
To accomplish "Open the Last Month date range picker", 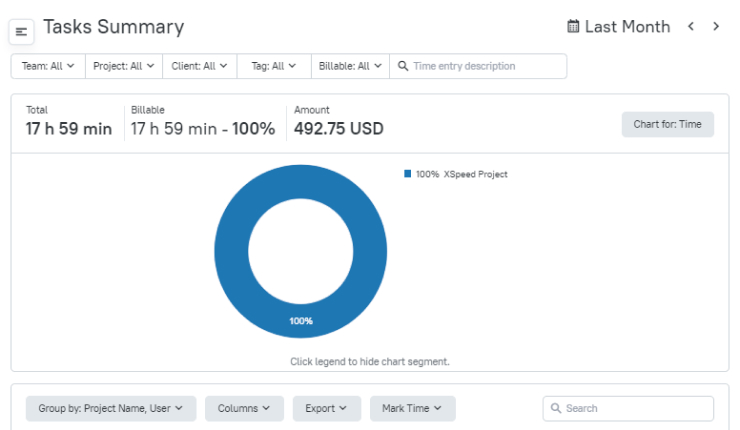I will (x=619, y=26).
